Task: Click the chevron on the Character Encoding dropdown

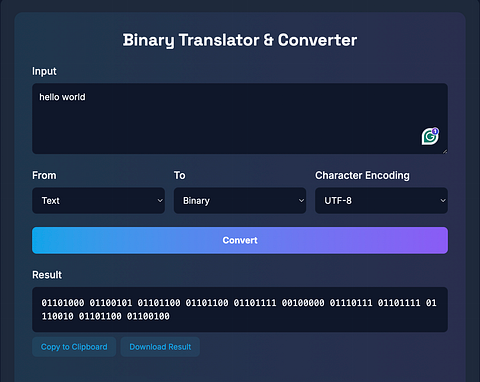Action: [x=443, y=201]
